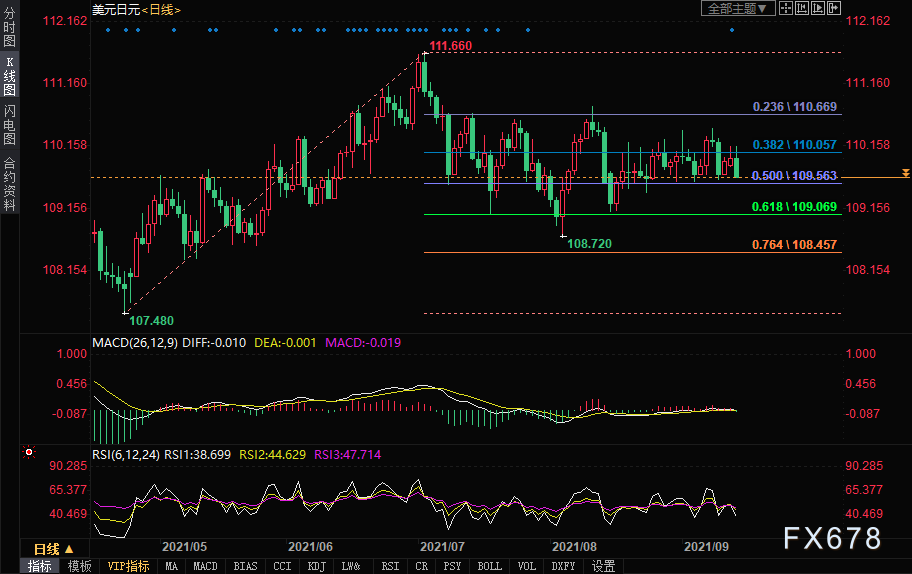Select the VIP指标 tab
This screenshot has height=574, width=912.
pyautogui.click(x=129, y=566)
